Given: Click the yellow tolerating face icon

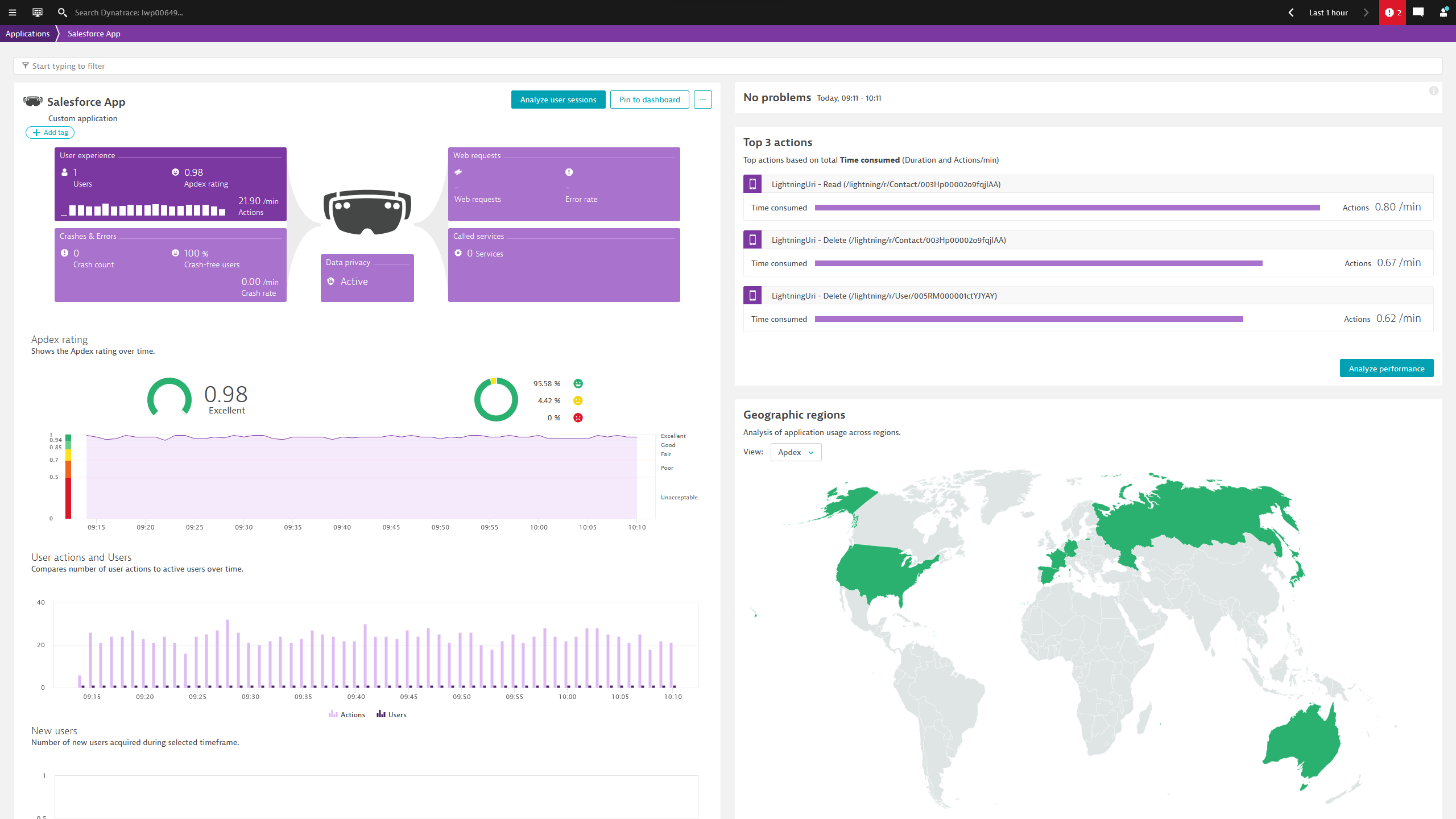Looking at the screenshot, I should pyautogui.click(x=578, y=401).
